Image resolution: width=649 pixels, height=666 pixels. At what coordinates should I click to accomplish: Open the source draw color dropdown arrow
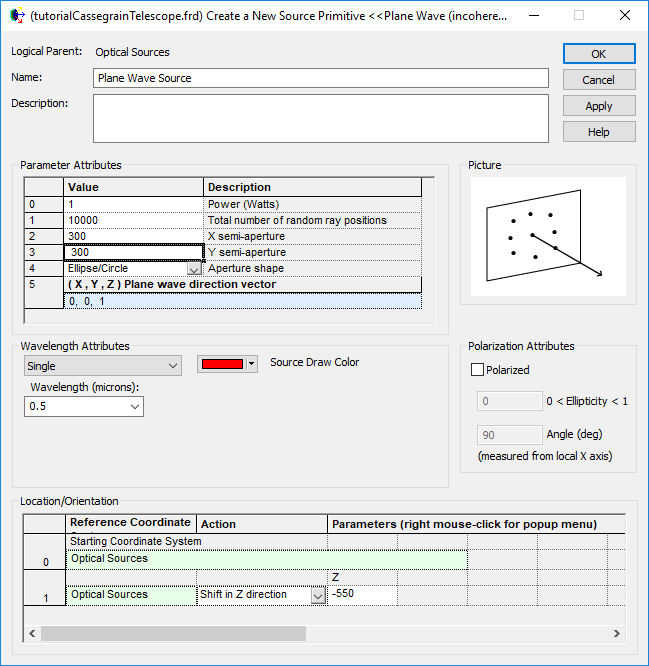pos(252,364)
